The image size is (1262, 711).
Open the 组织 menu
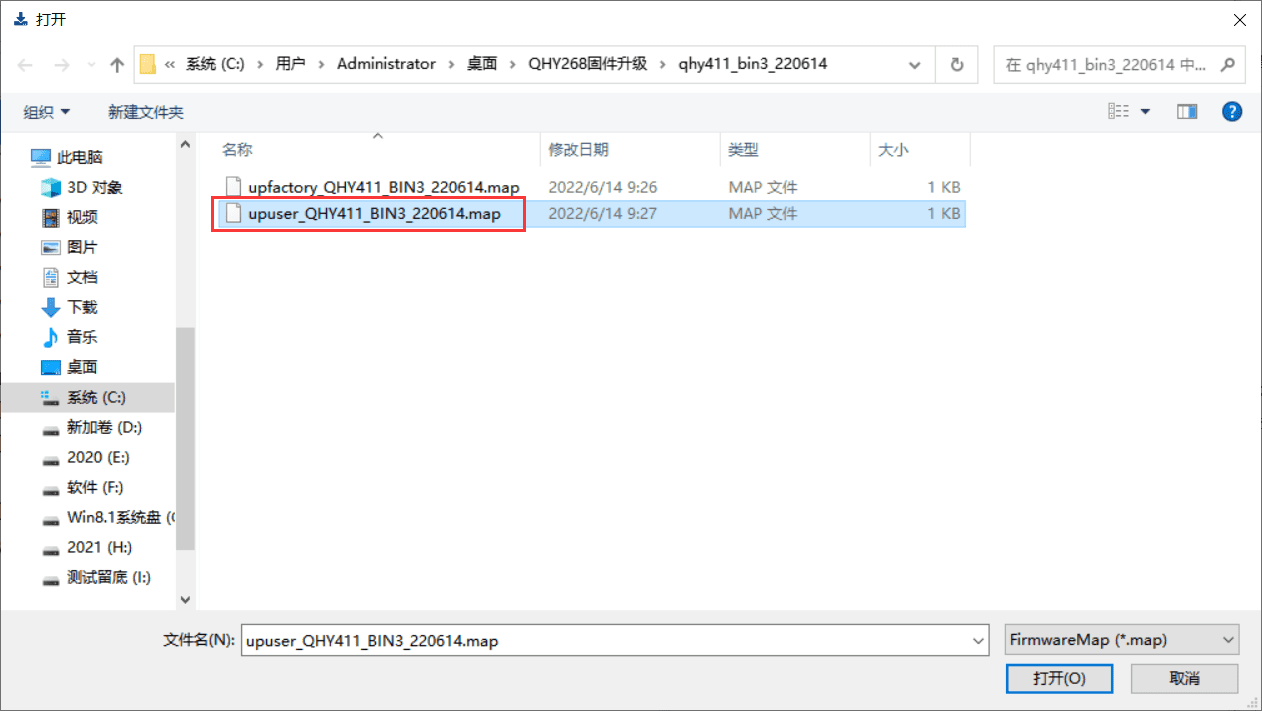click(46, 112)
